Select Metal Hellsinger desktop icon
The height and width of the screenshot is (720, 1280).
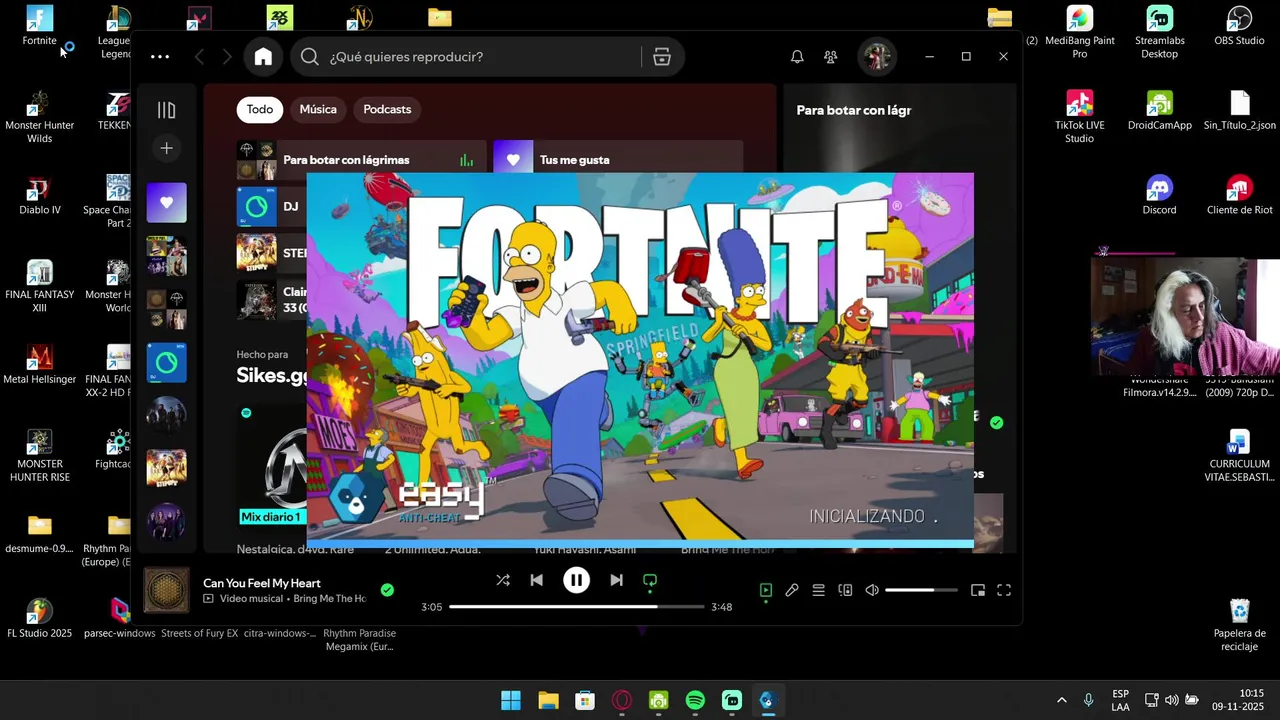(39, 365)
